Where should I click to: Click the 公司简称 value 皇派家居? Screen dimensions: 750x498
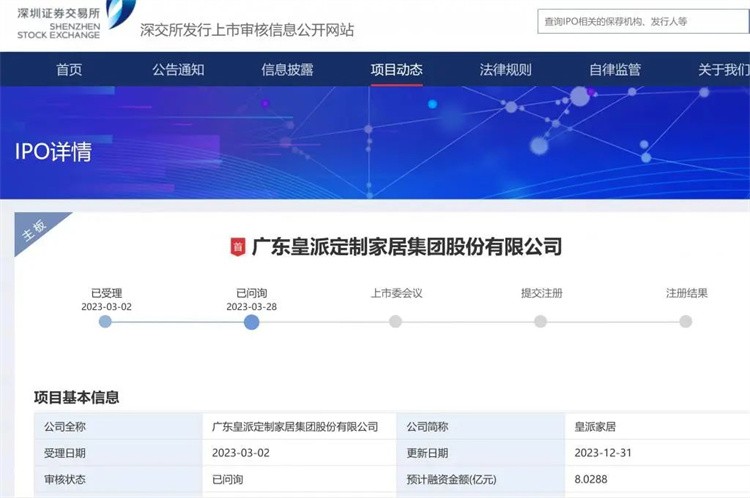595,426
